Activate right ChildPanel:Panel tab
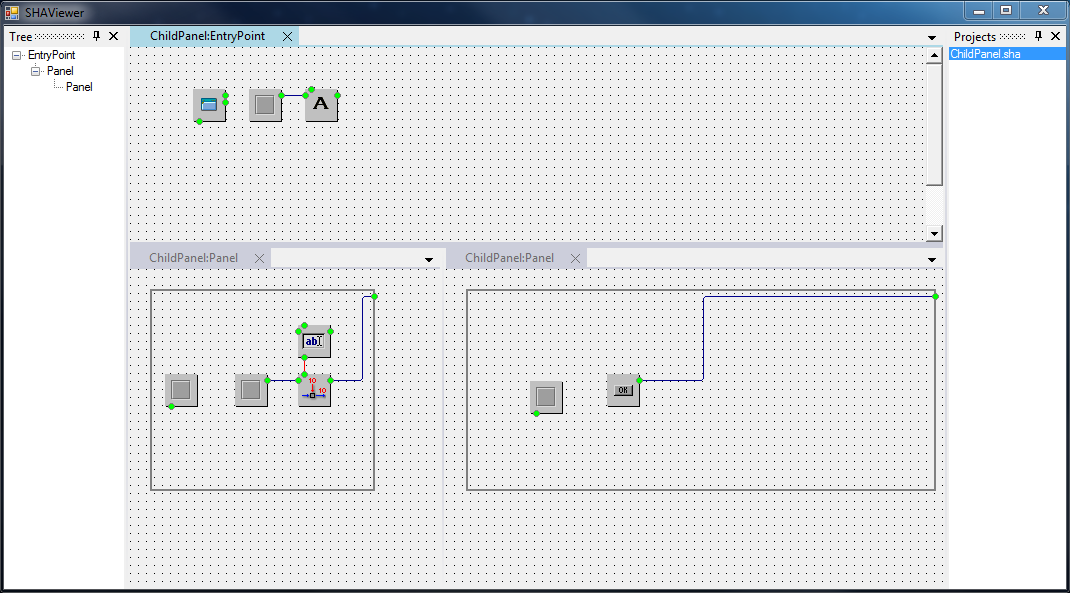The image size is (1070, 593). (510, 258)
